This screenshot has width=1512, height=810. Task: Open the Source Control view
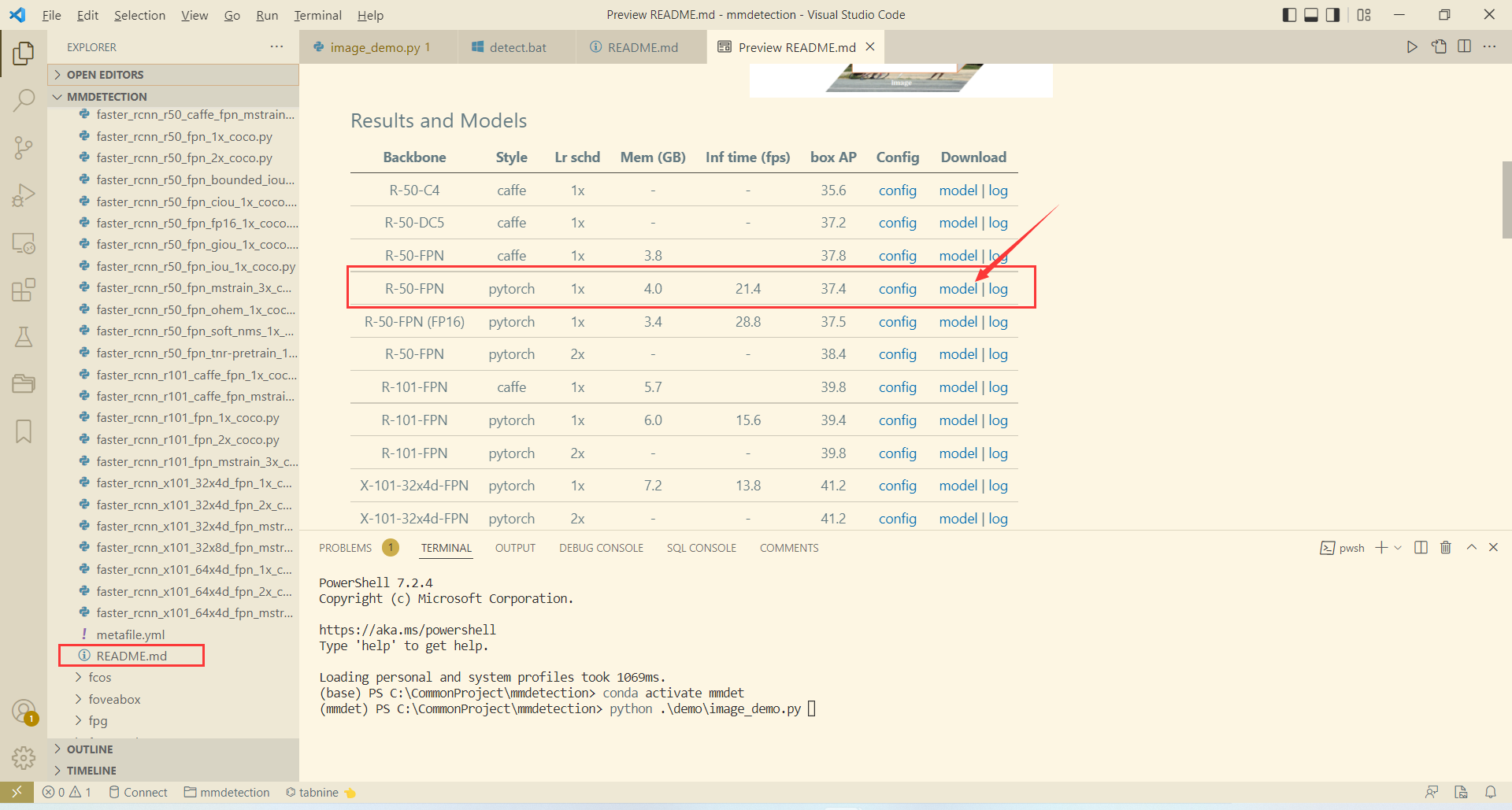tap(24, 148)
